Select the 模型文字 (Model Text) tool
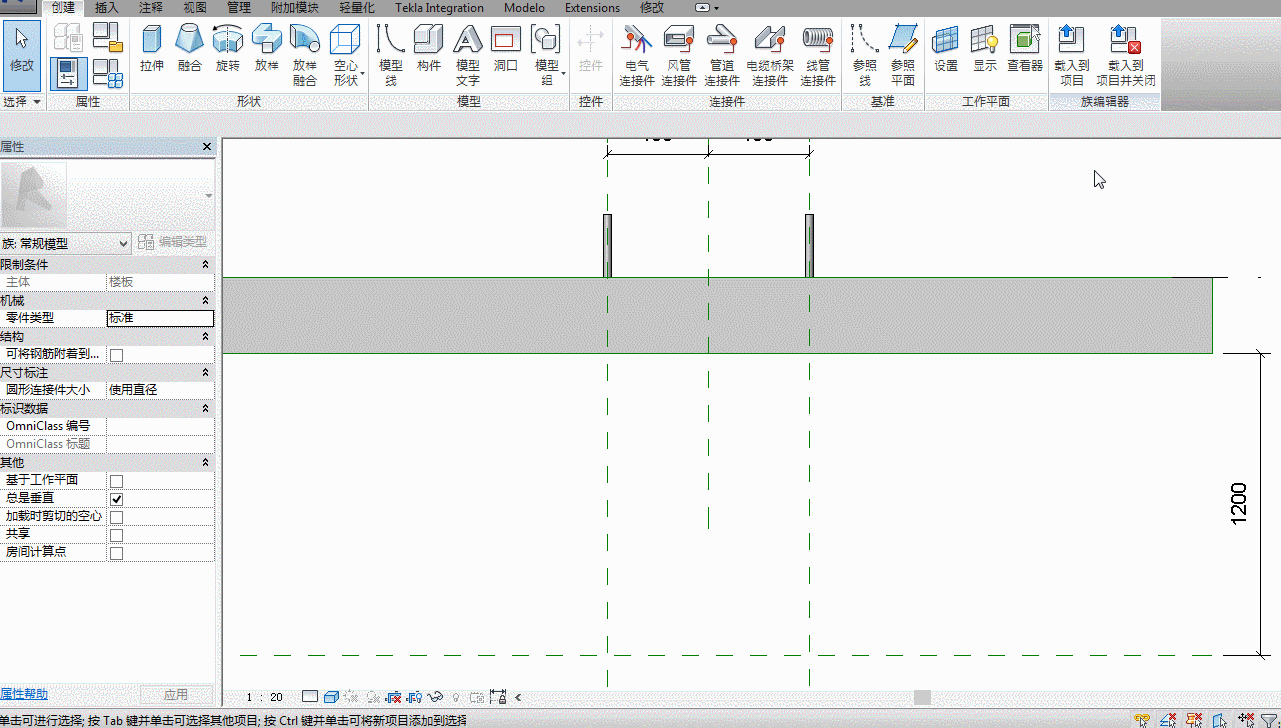 click(468, 55)
